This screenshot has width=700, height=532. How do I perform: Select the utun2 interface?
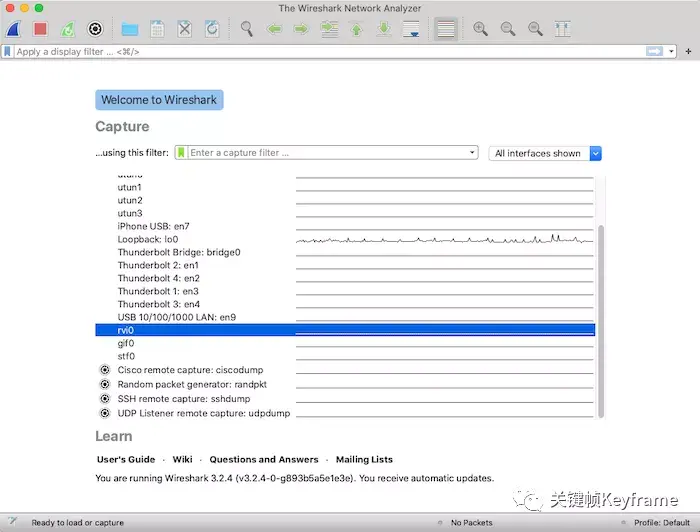345,200
